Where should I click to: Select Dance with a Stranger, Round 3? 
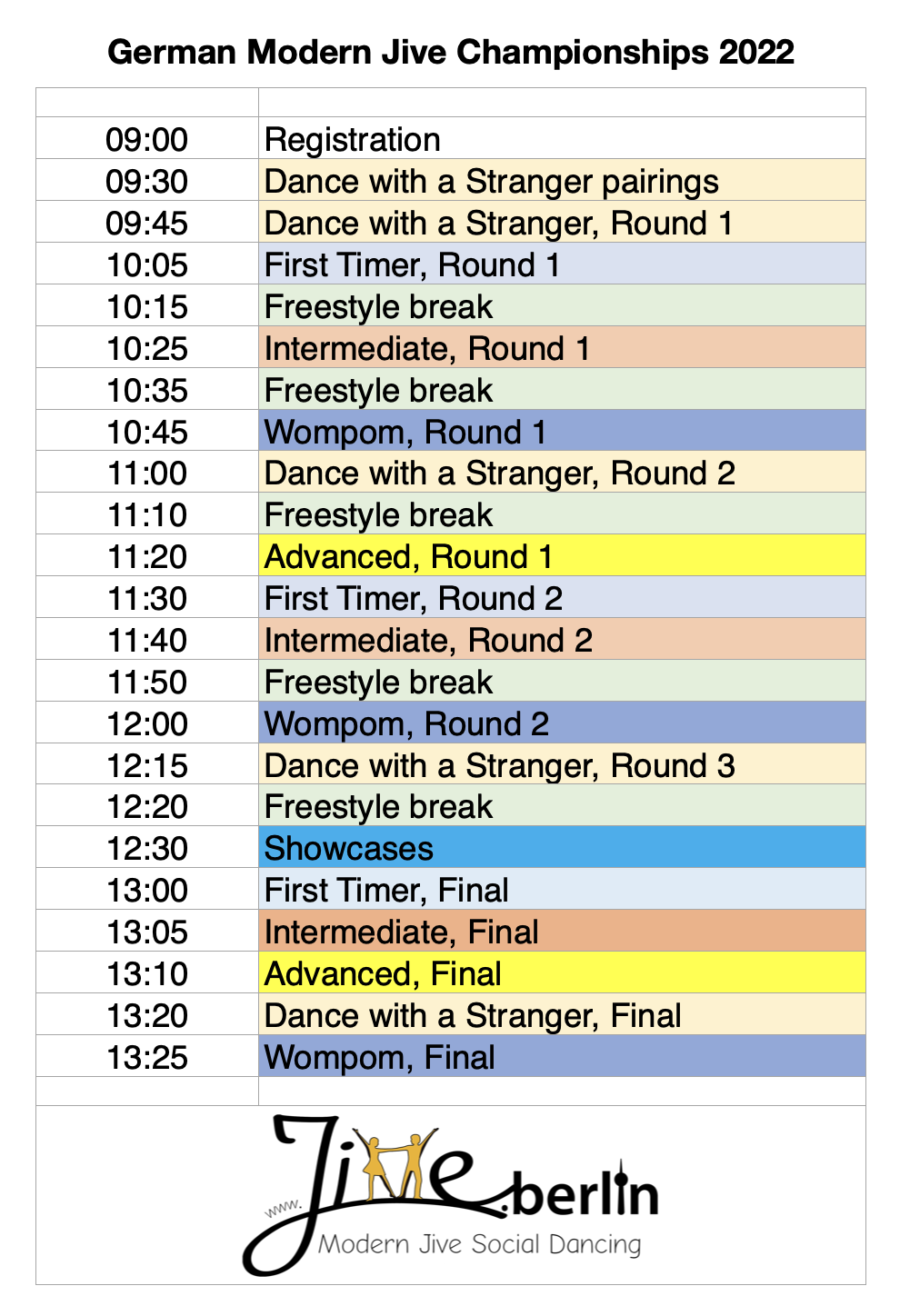tap(562, 764)
